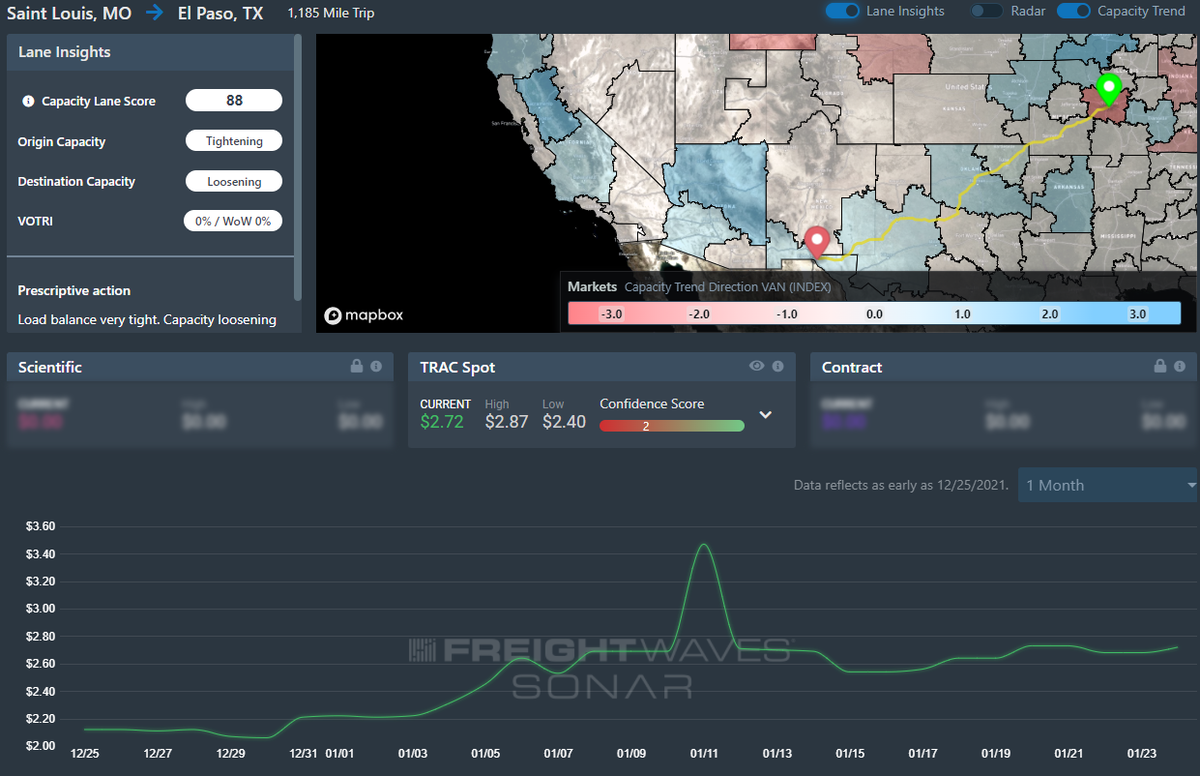Turn off the Capacity Trend switch
The height and width of the screenshot is (776, 1200).
point(1074,11)
